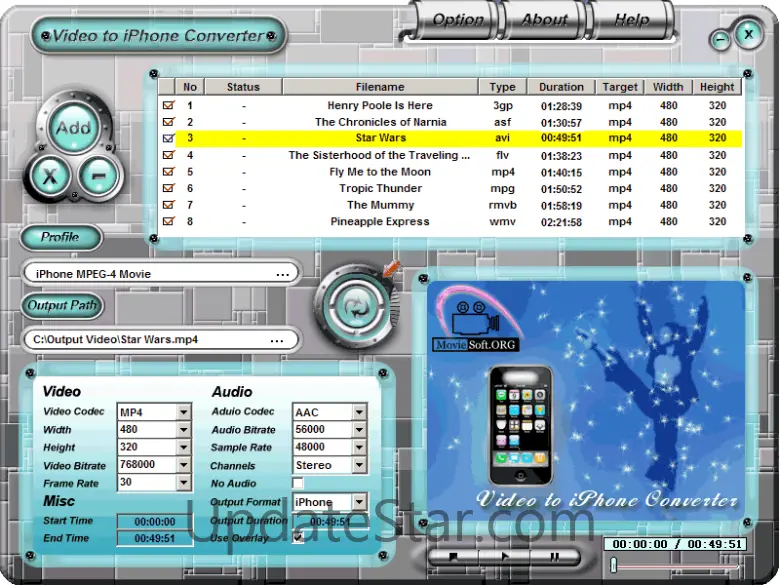
Task: Click the Height column header
Action: tap(717, 87)
